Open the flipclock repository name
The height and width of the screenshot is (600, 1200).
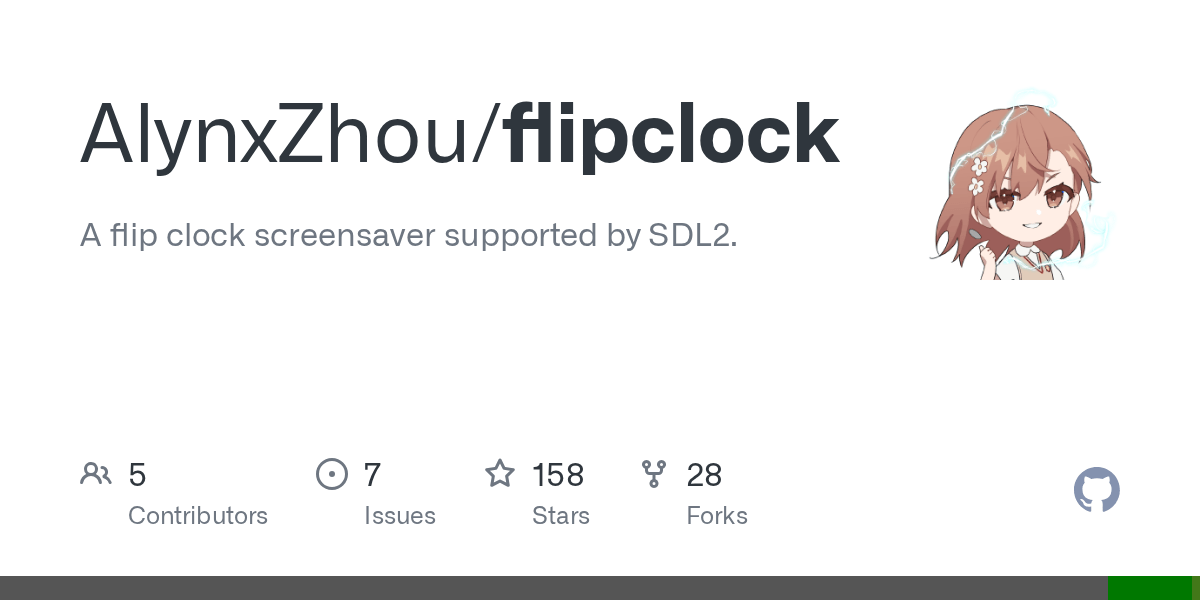[672, 135]
